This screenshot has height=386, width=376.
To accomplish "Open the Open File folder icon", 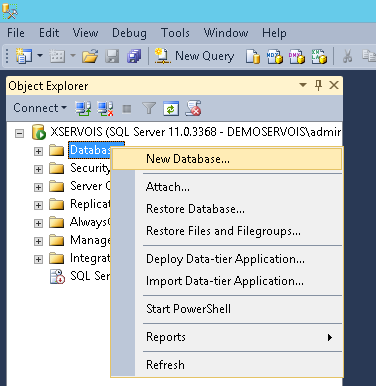I will [x=90, y=56].
